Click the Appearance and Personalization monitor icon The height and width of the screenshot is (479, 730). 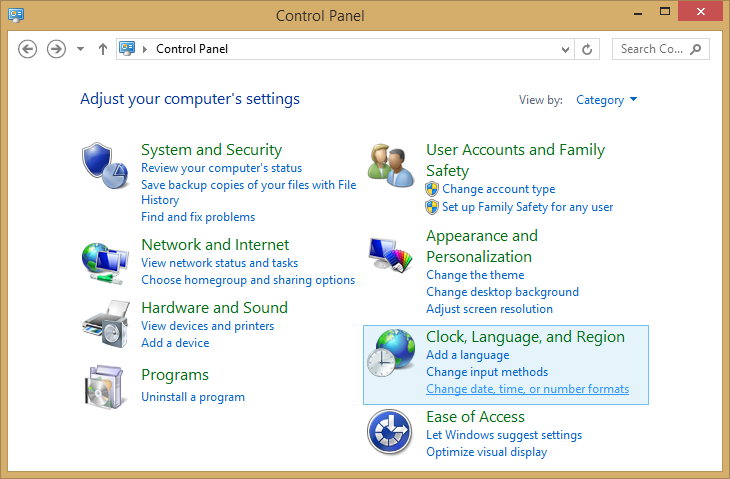tap(390, 259)
